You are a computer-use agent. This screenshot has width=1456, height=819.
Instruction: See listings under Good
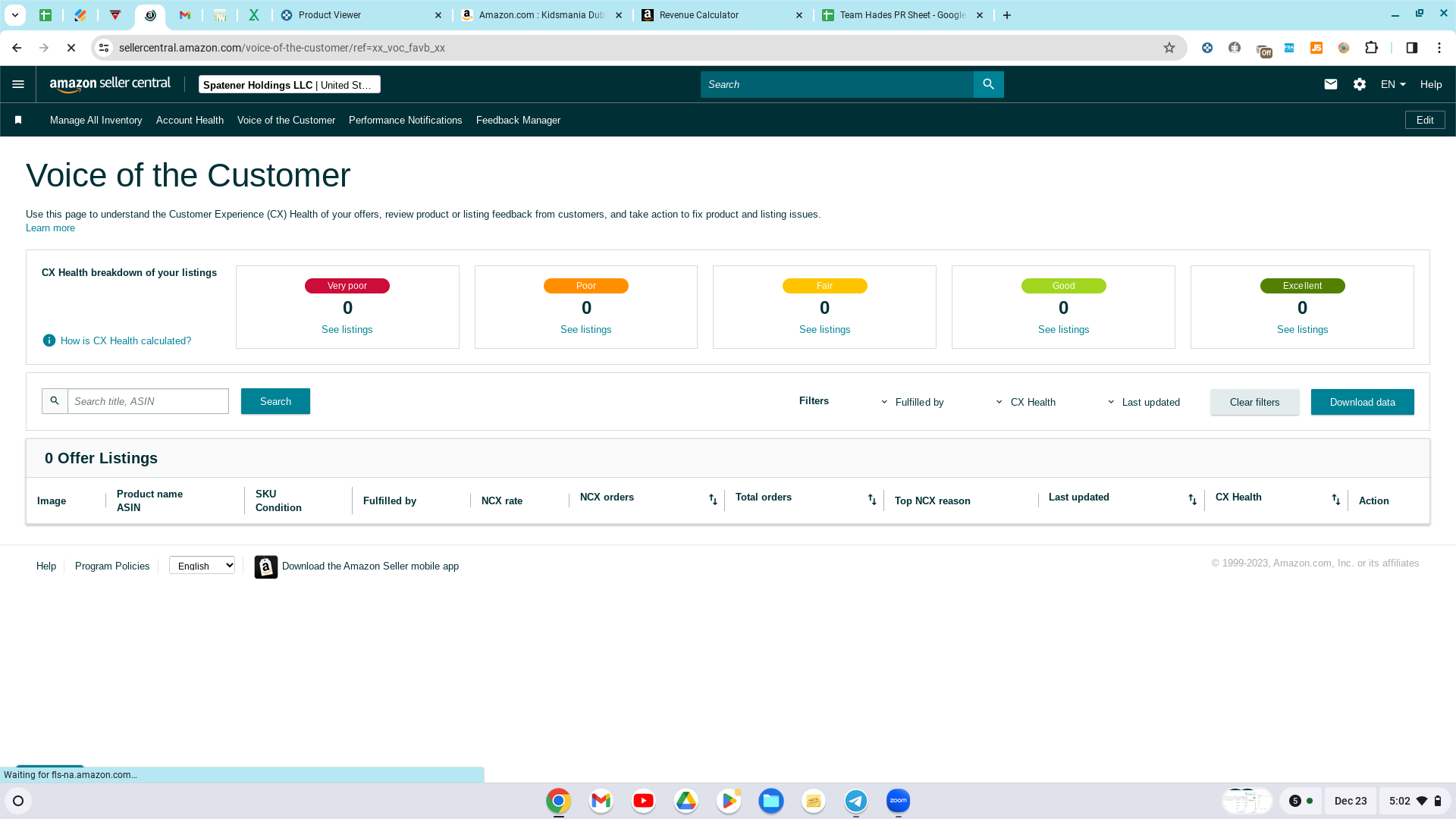(1064, 330)
